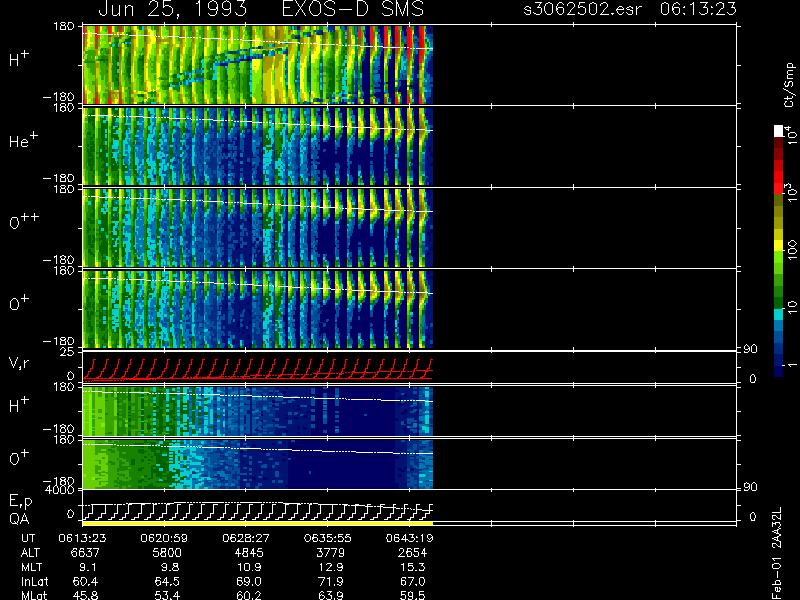Select the file name s3062502.esr
Screen dimensions: 800x600
[582, 9]
